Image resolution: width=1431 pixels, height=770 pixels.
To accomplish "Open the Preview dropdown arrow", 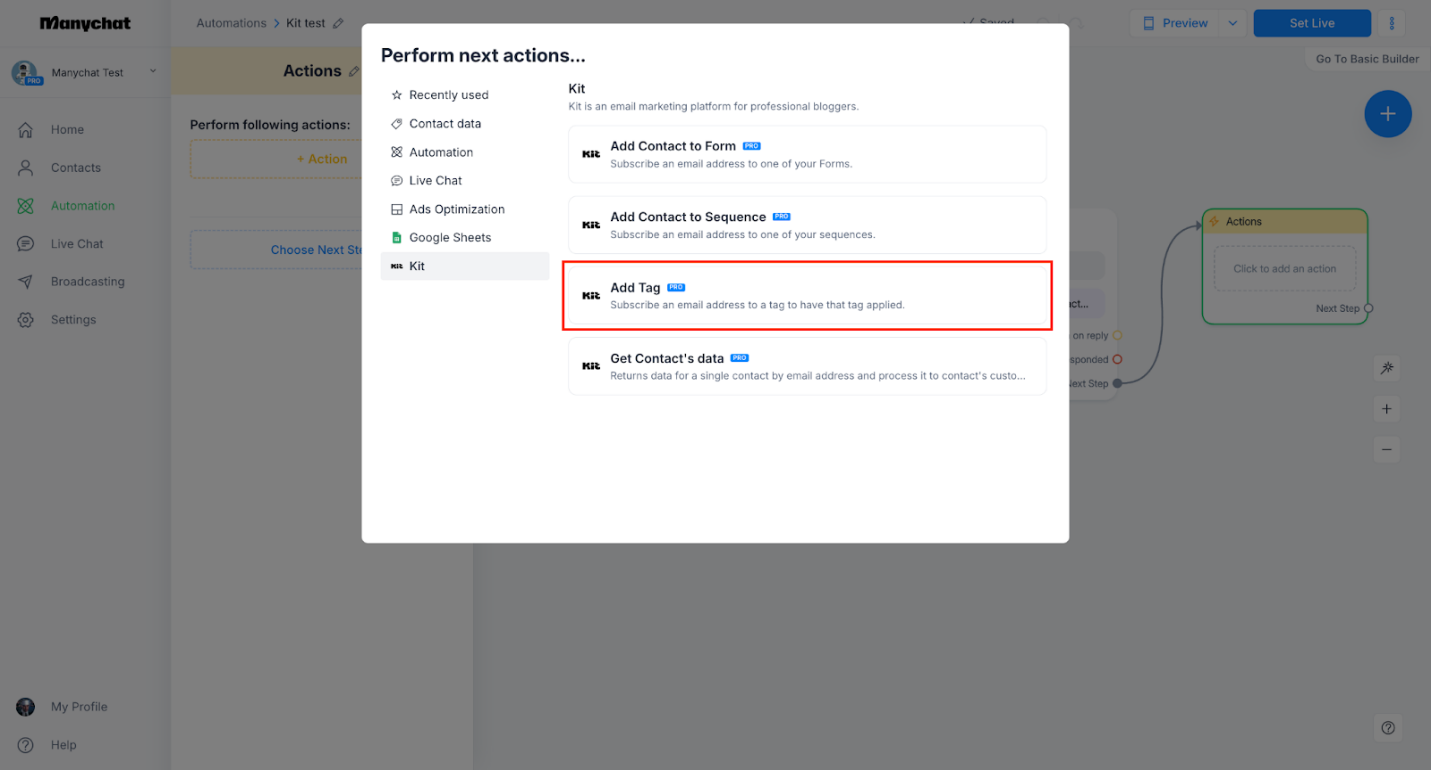I will coord(1232,22).
